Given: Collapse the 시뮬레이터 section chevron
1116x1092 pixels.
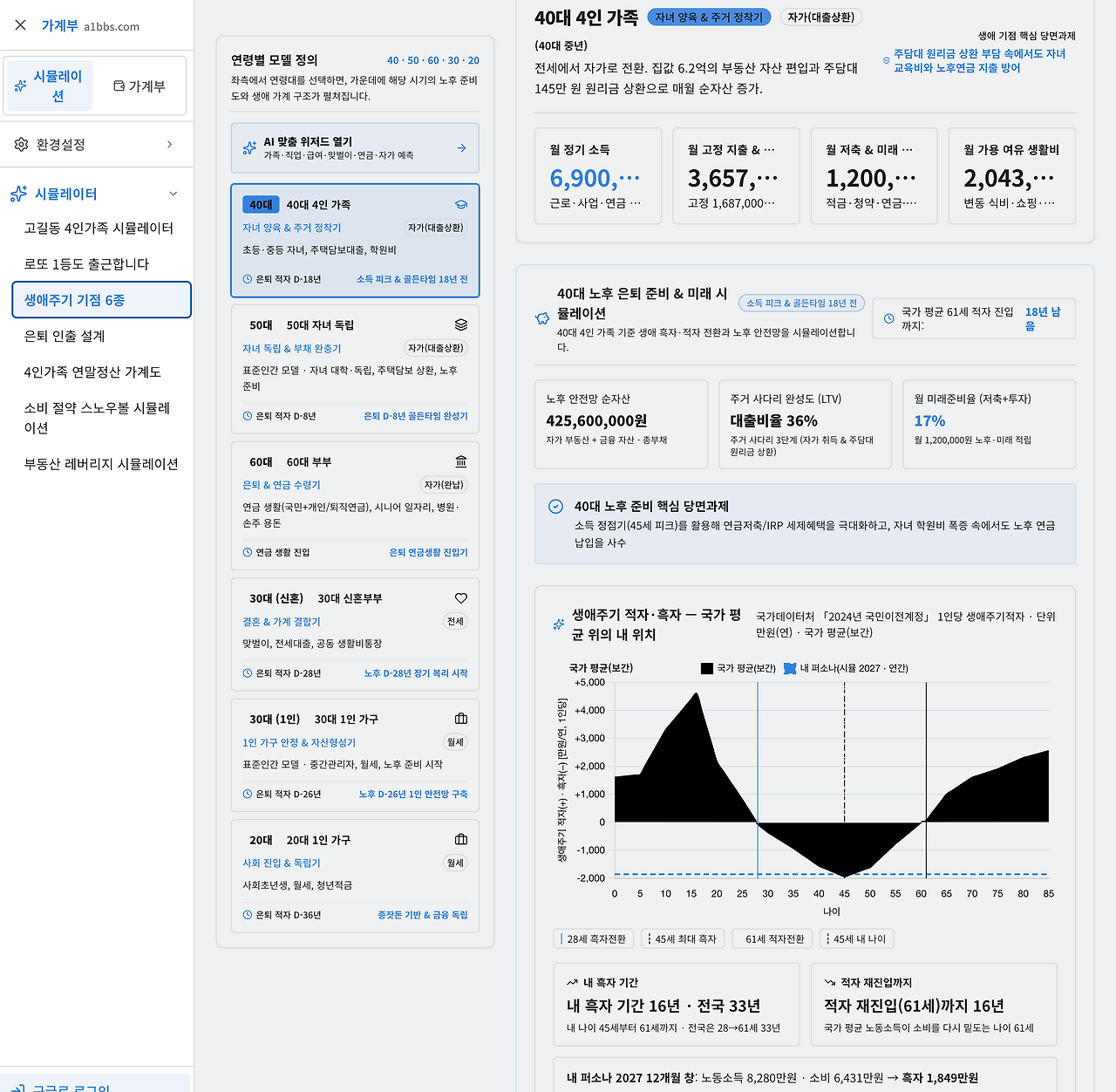Looking at the screenshot, I should 173,194.
